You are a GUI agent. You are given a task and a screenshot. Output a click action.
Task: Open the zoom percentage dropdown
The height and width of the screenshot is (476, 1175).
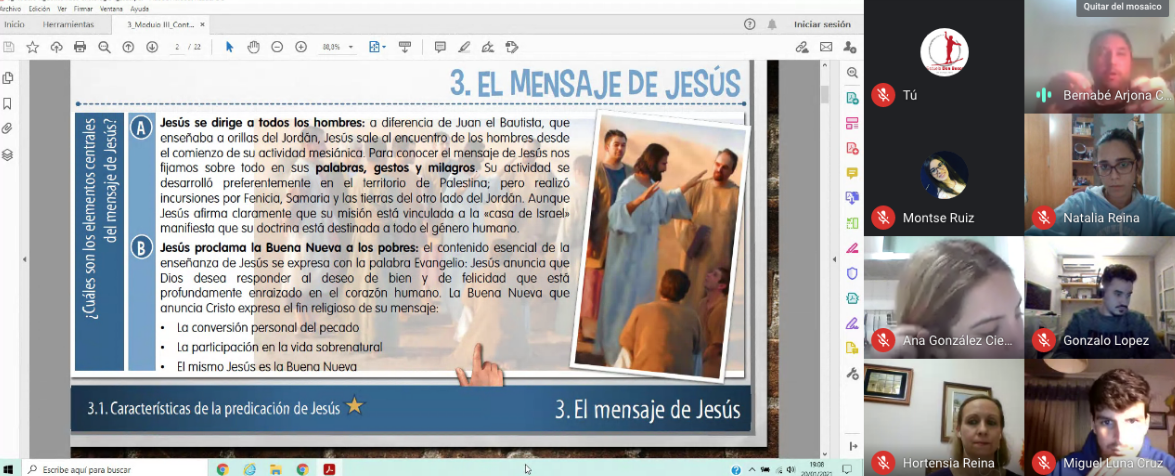pos(350,47)
